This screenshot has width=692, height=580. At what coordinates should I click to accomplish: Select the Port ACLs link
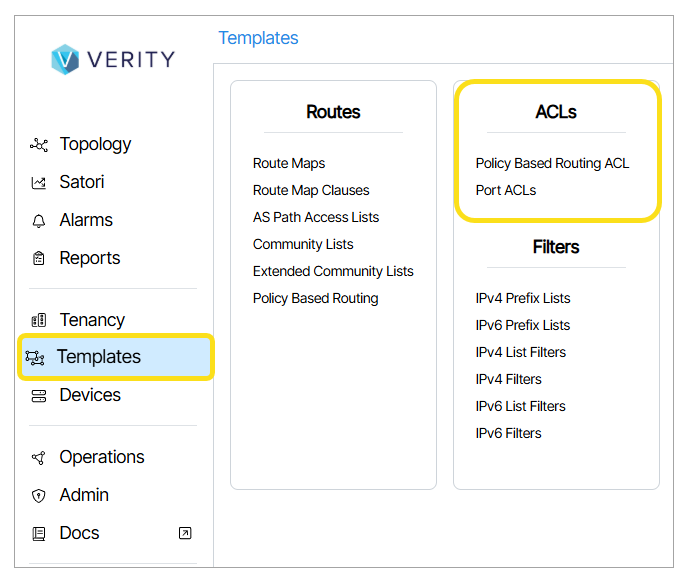pos(506,190)
